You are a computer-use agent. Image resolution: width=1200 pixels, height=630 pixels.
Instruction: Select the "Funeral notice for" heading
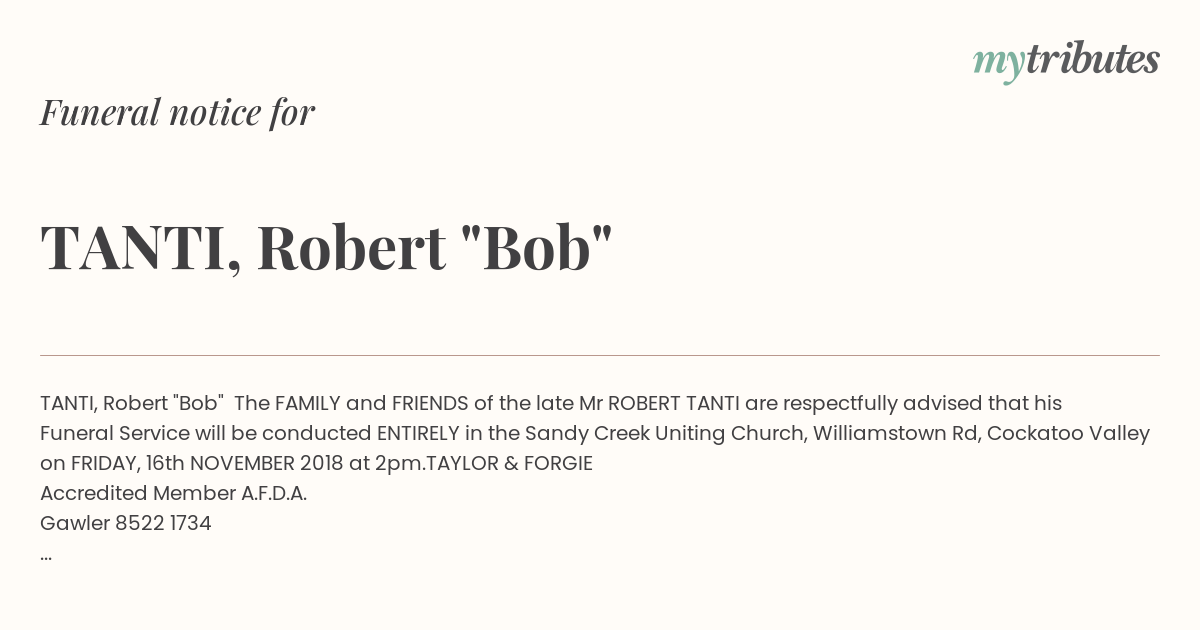(177, 112)
